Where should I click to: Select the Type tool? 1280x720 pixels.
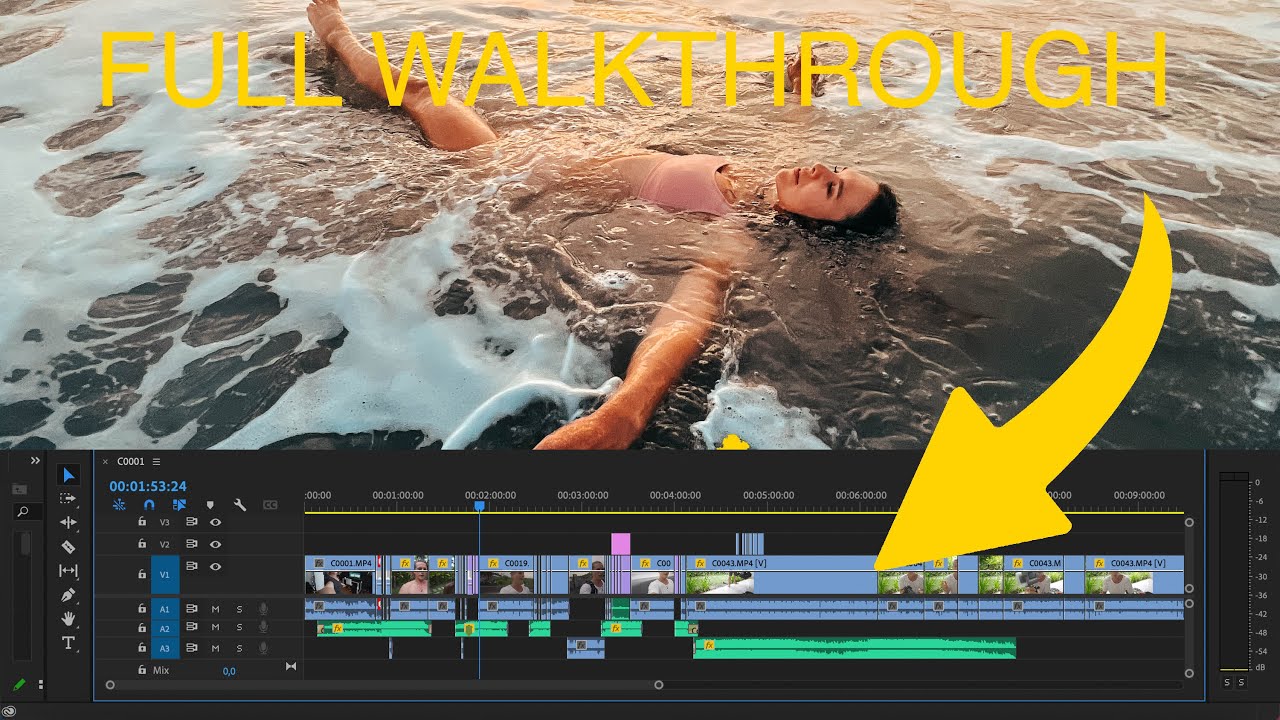point(68,643)
